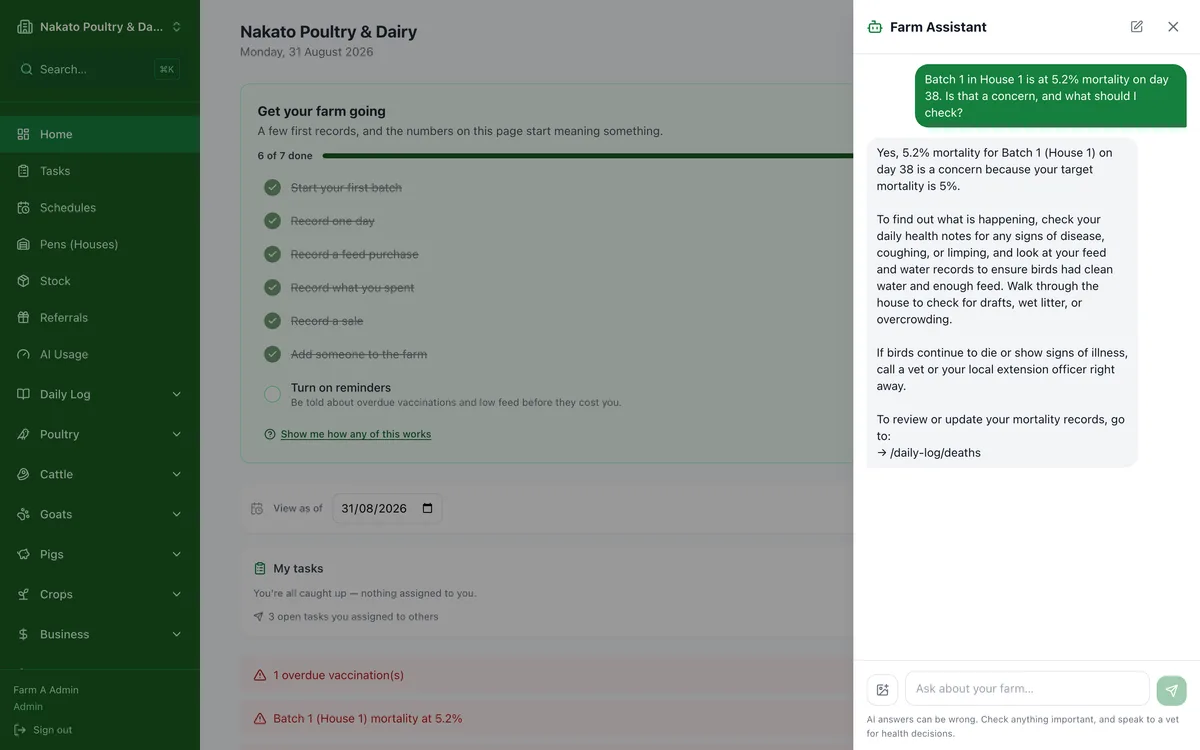Image resolution: width=1200 pixels, height=750 pixels.
Task: Click the Cattle icon in sidebar
Action: pos(24,474)
